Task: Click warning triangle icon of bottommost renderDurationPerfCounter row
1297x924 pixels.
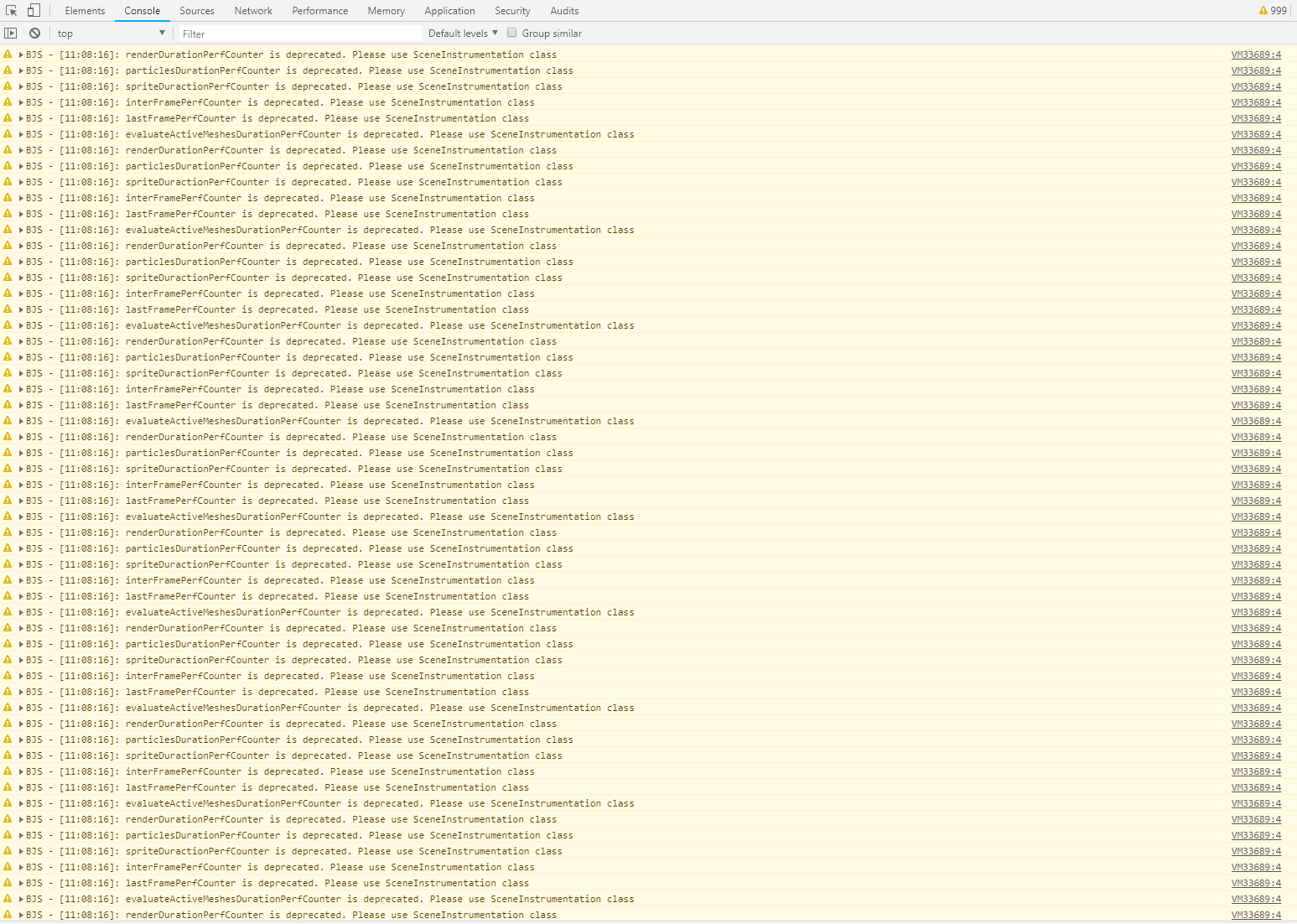Action: [x=8, y=914]
